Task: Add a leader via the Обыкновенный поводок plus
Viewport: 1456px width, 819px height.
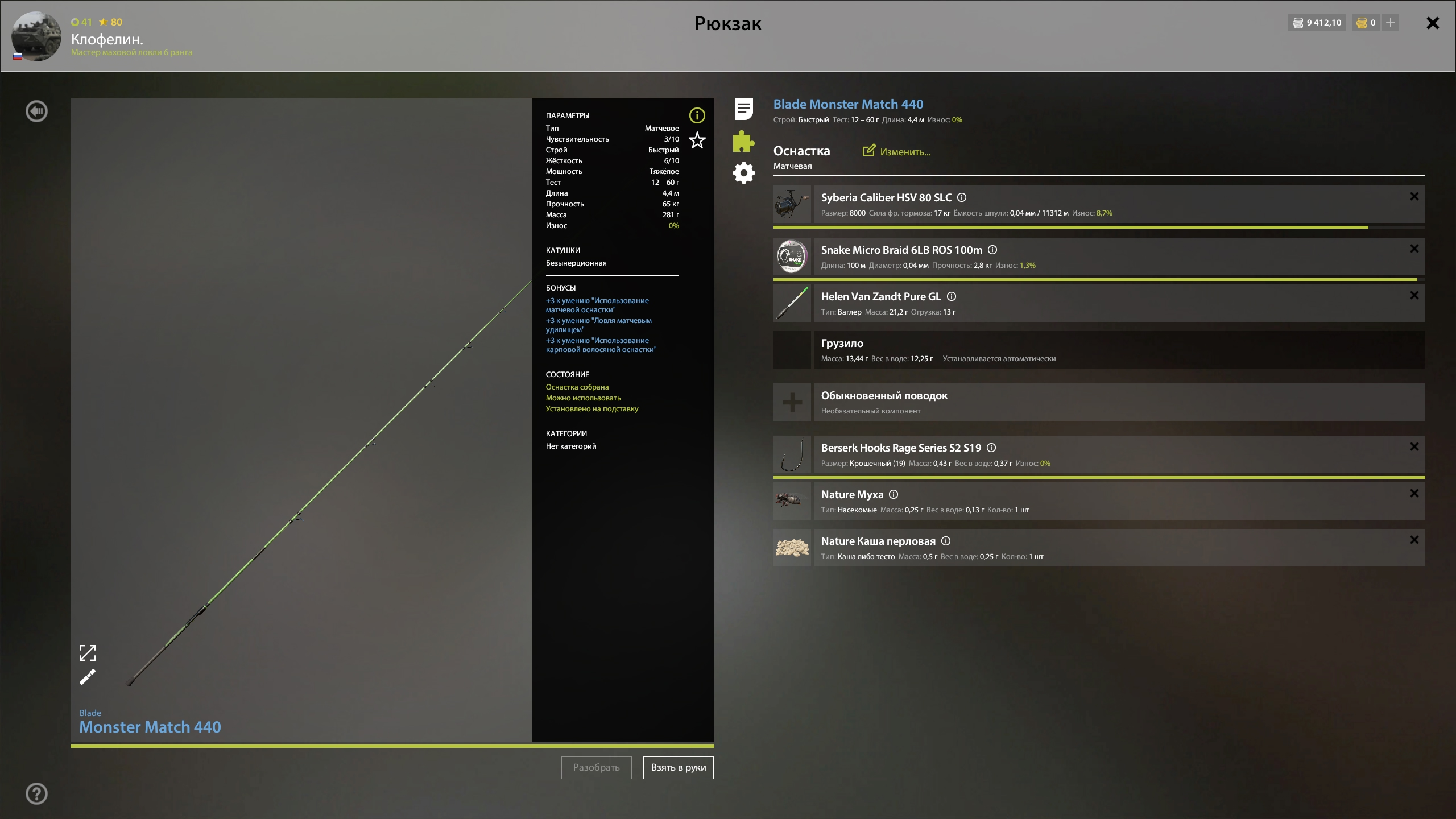Action: (792, 403)
